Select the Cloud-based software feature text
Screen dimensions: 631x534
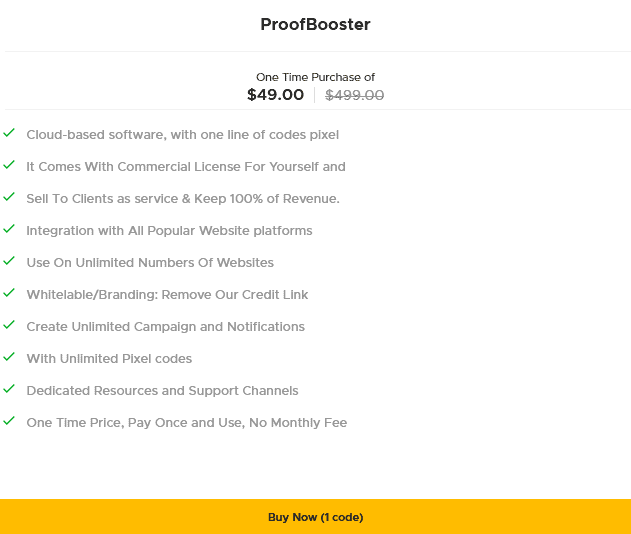(183, 134)
